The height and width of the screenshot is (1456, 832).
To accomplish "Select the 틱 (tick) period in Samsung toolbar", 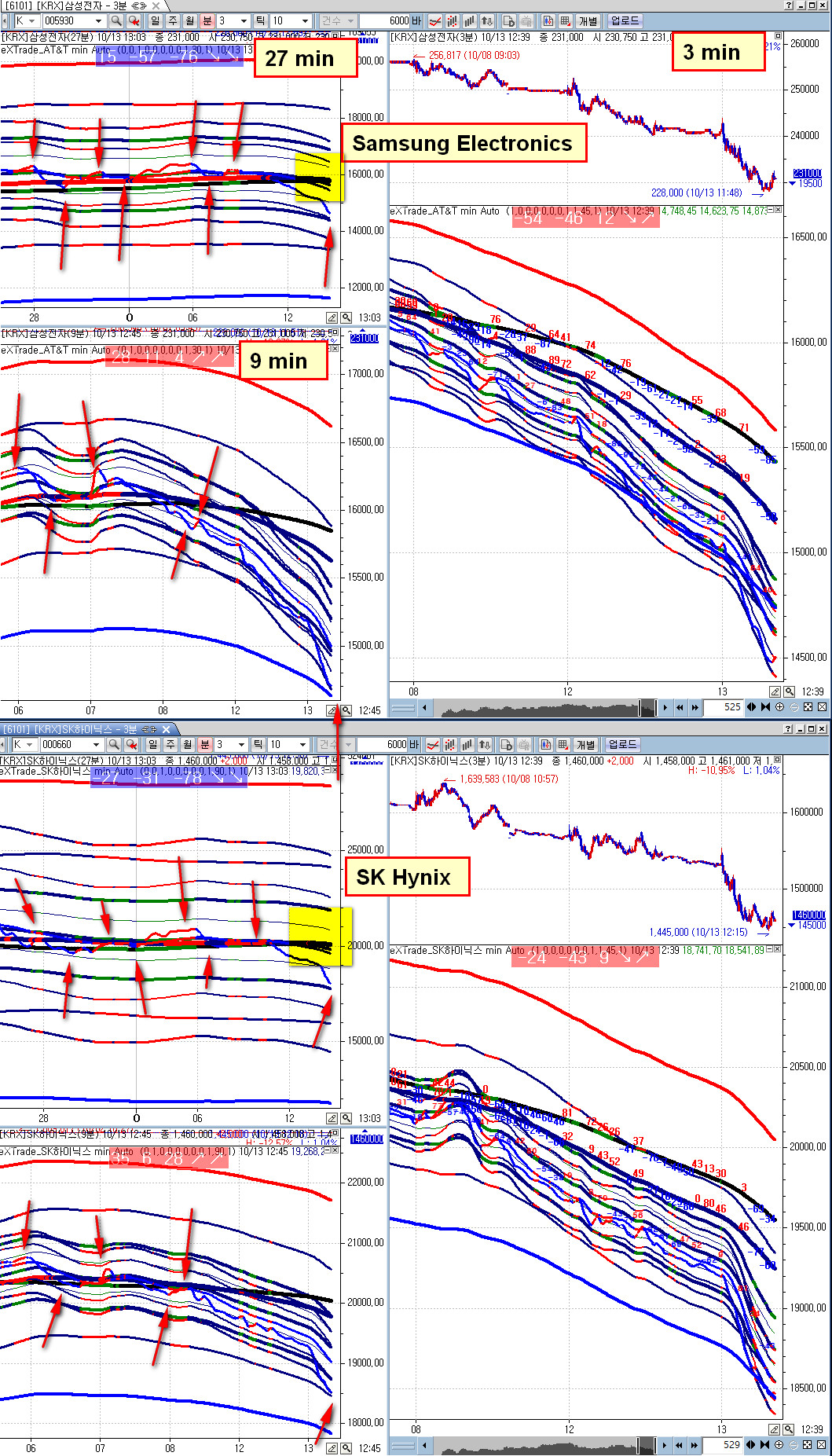I will coord(260,20).
